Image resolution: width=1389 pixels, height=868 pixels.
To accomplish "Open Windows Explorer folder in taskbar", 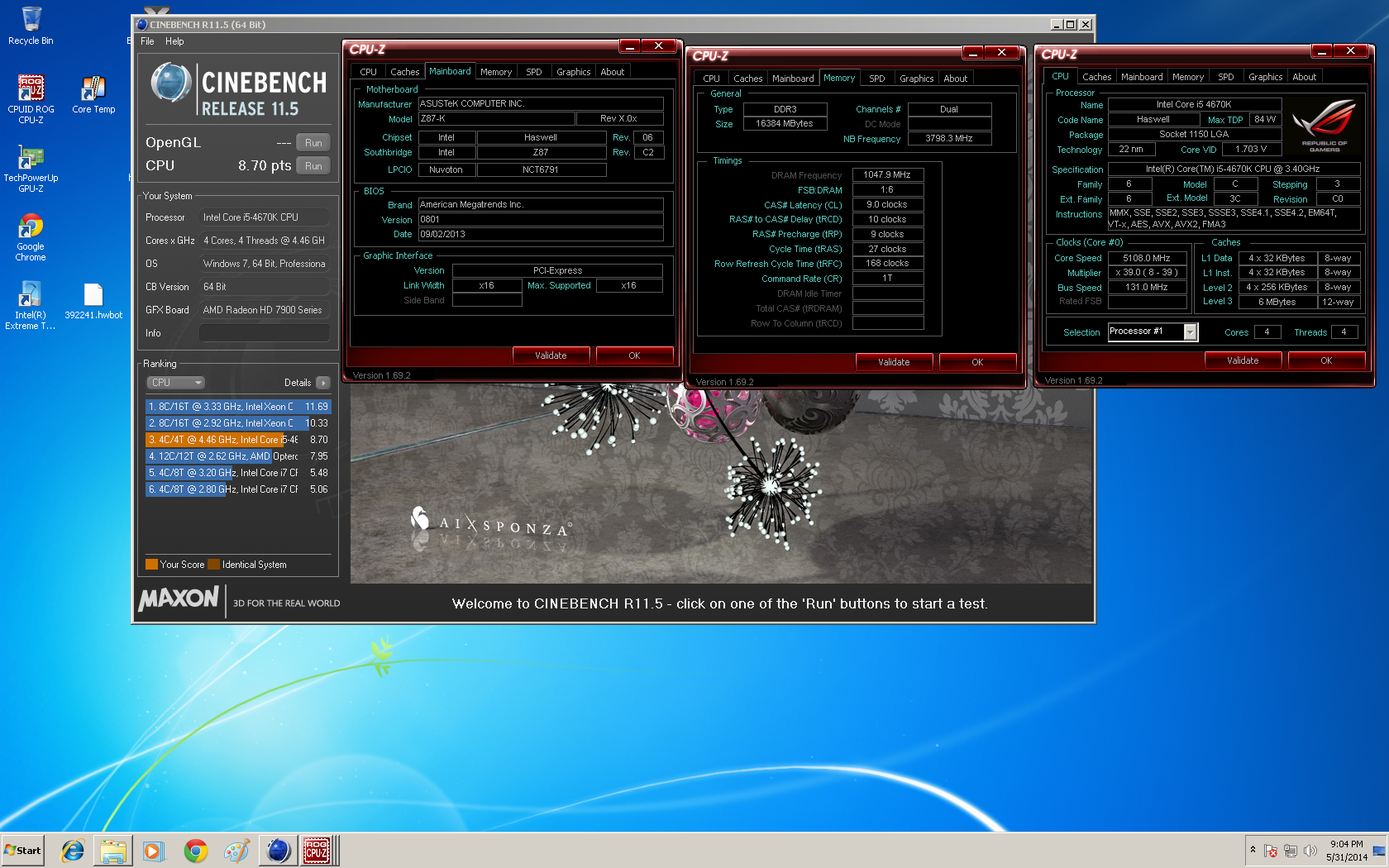I will click(x=113, y=851).
